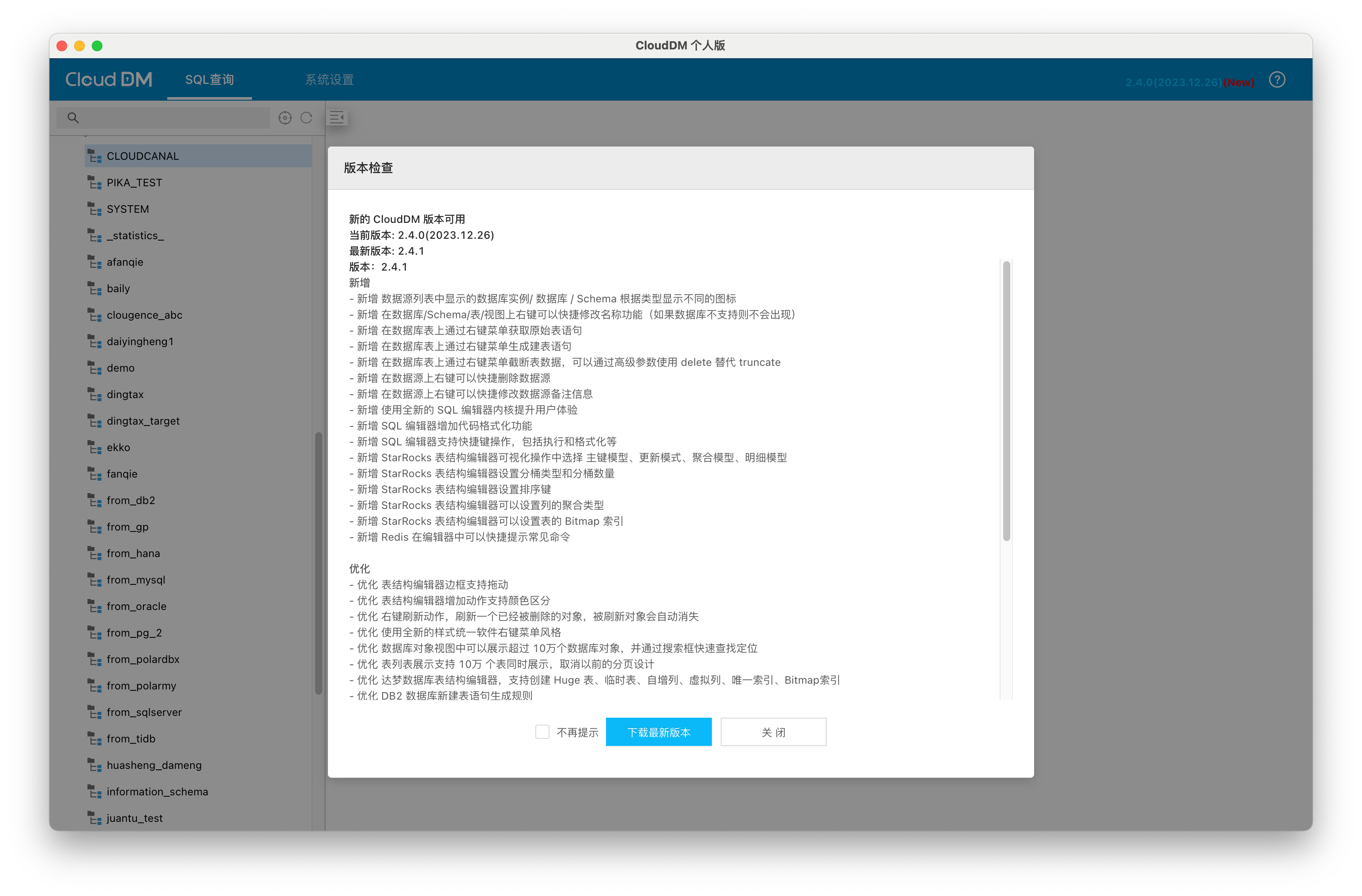Click the 新的 CloudDM 版本可用 text
The width and height of the screenshot is (1362, 896).
point(407,219)
